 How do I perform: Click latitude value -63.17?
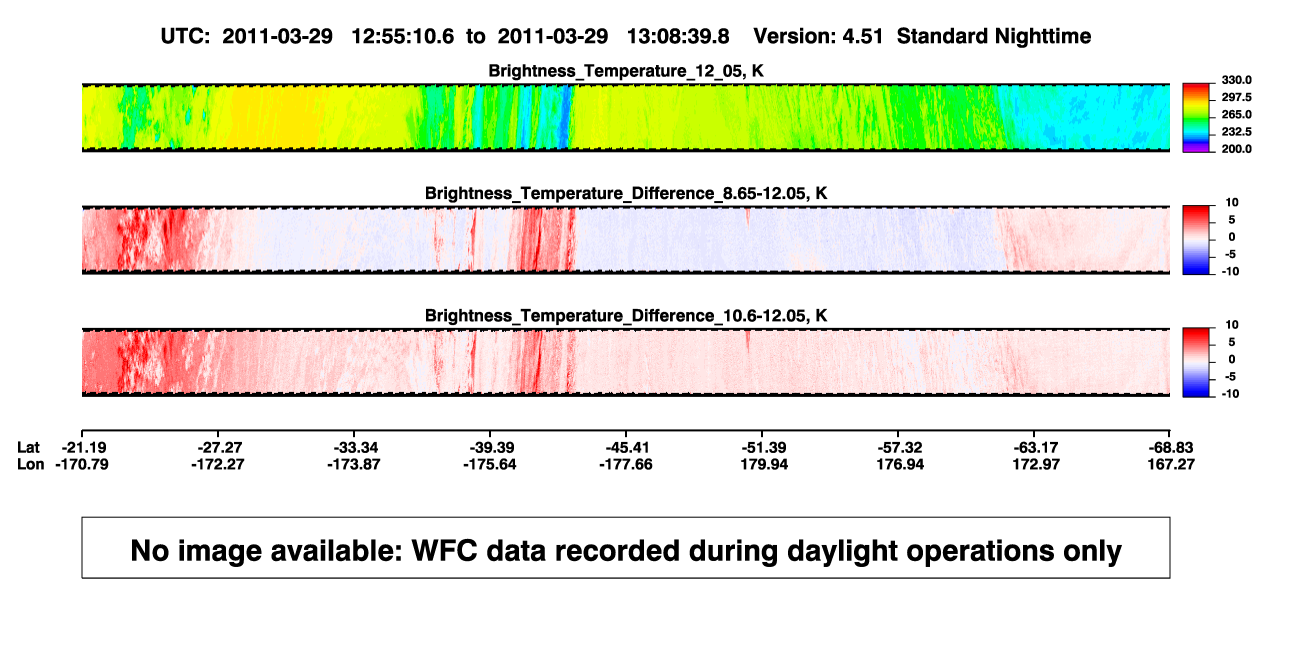point(1035,447)
